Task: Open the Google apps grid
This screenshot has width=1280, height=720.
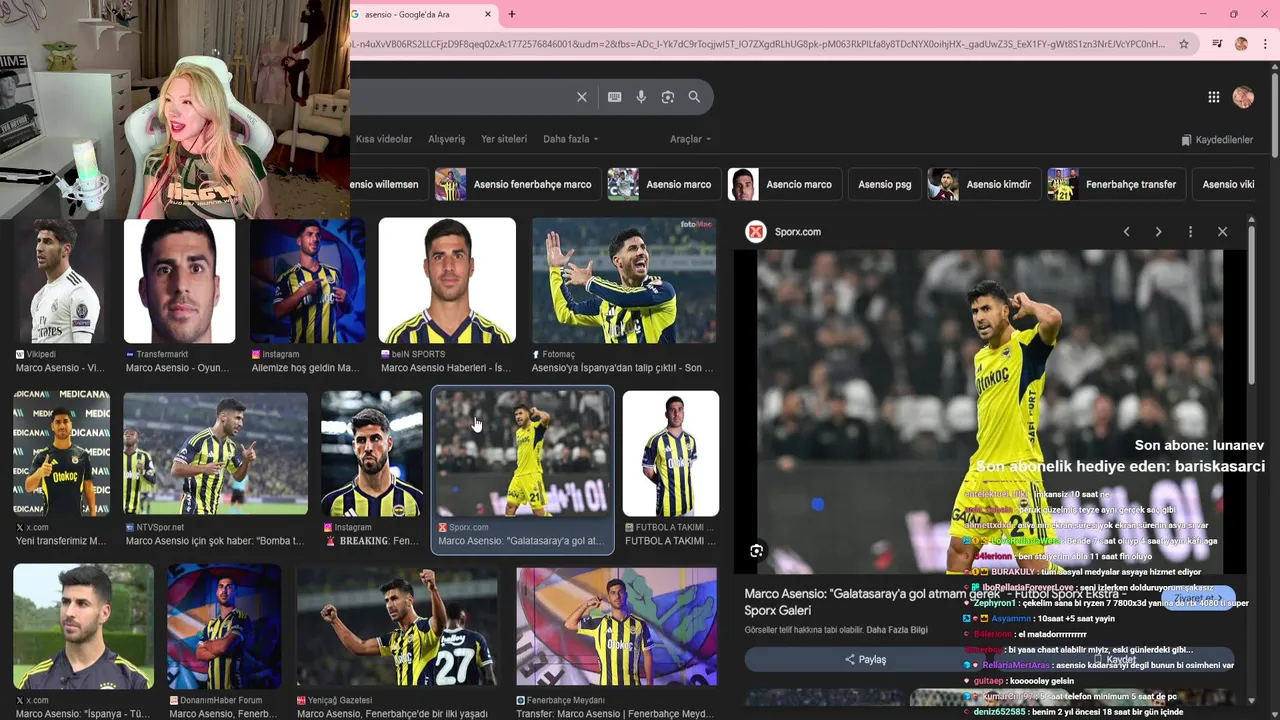Action: (x=1213, y=97)
